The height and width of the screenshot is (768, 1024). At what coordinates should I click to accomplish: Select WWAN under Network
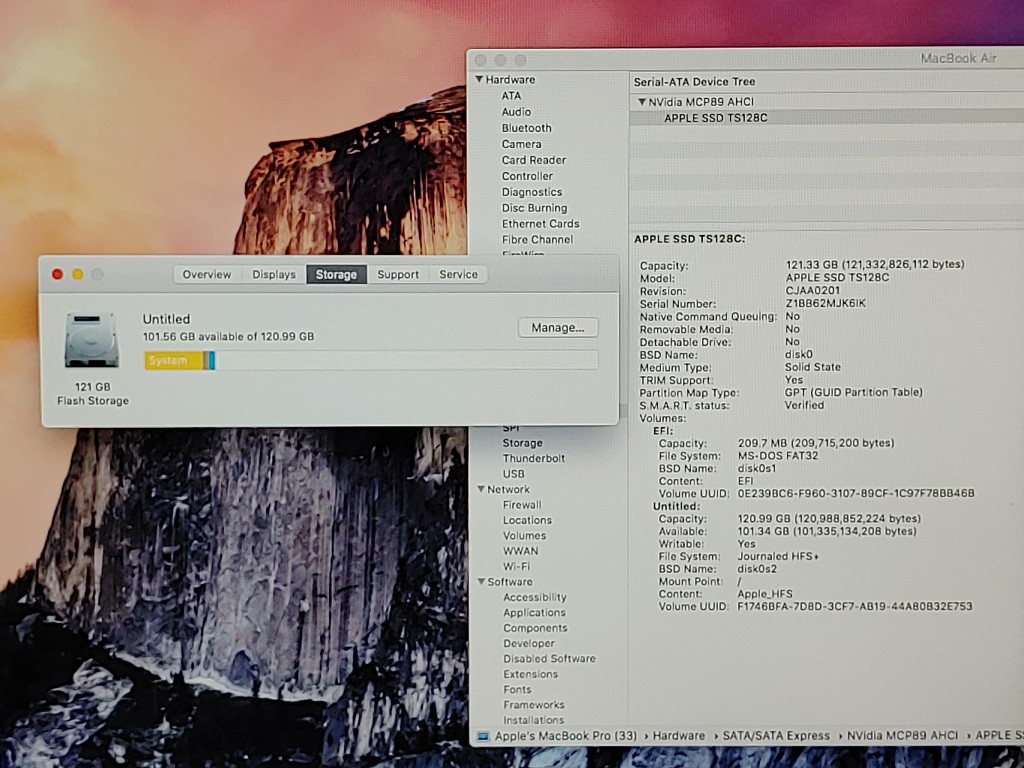coord(520,551)
